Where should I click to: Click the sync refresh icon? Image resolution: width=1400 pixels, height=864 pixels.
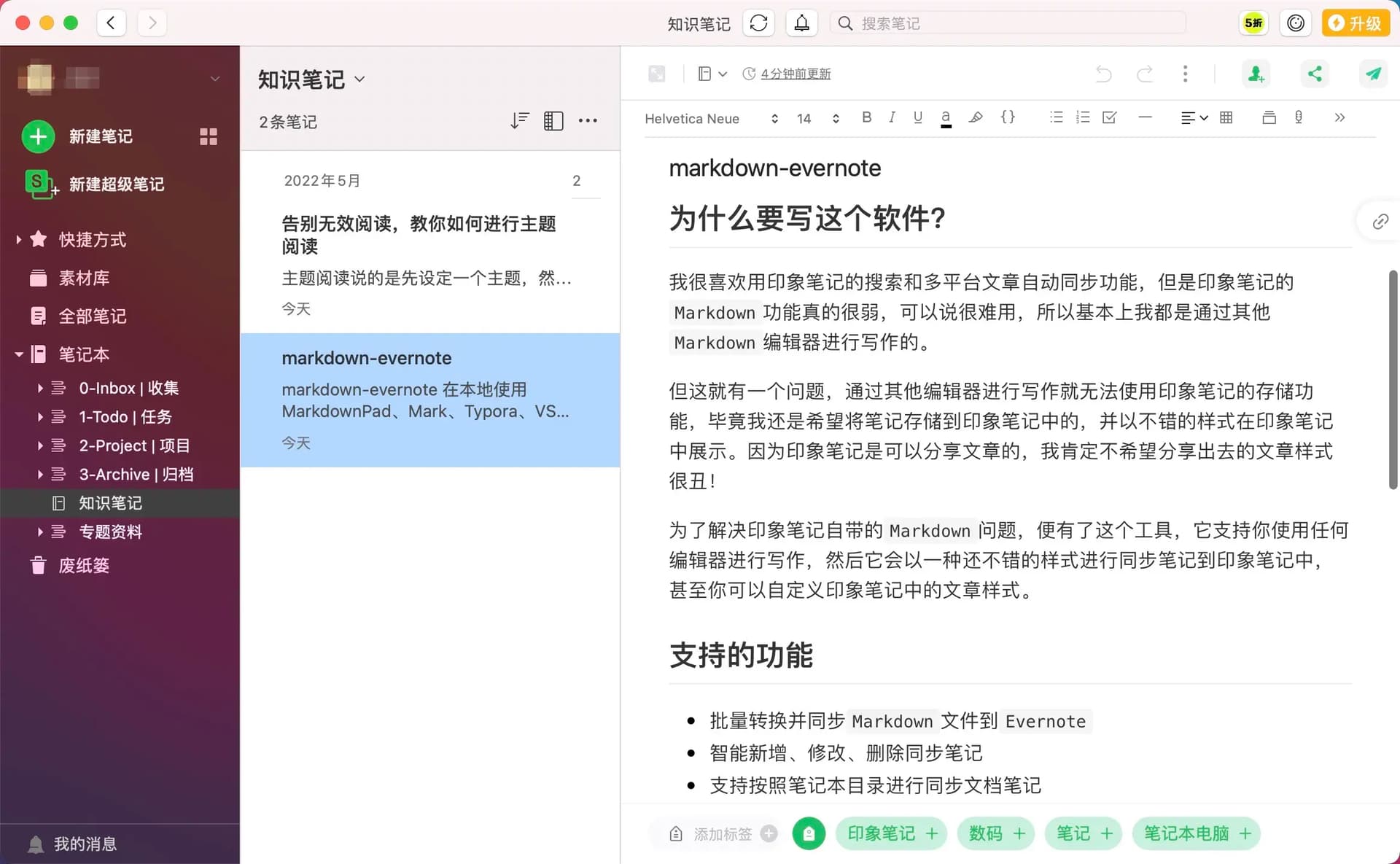click(x=758, y=23)
